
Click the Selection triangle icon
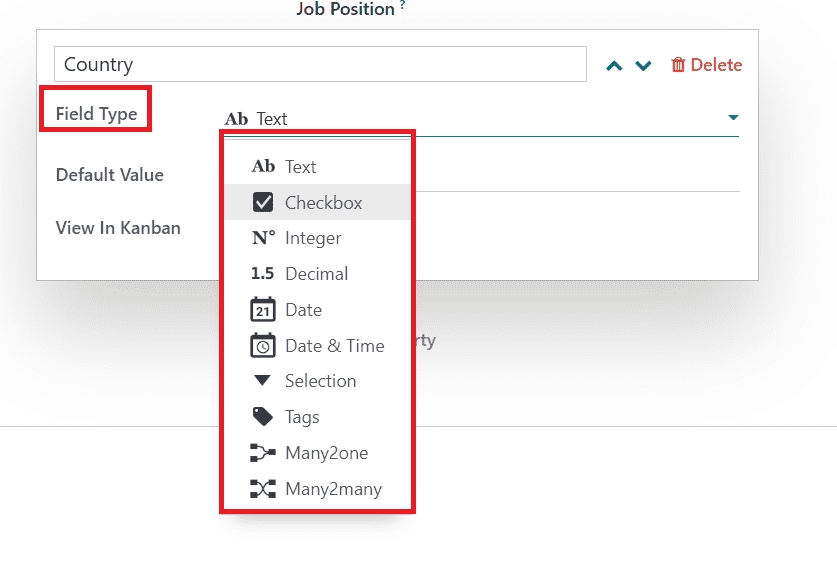pos(263,381)
